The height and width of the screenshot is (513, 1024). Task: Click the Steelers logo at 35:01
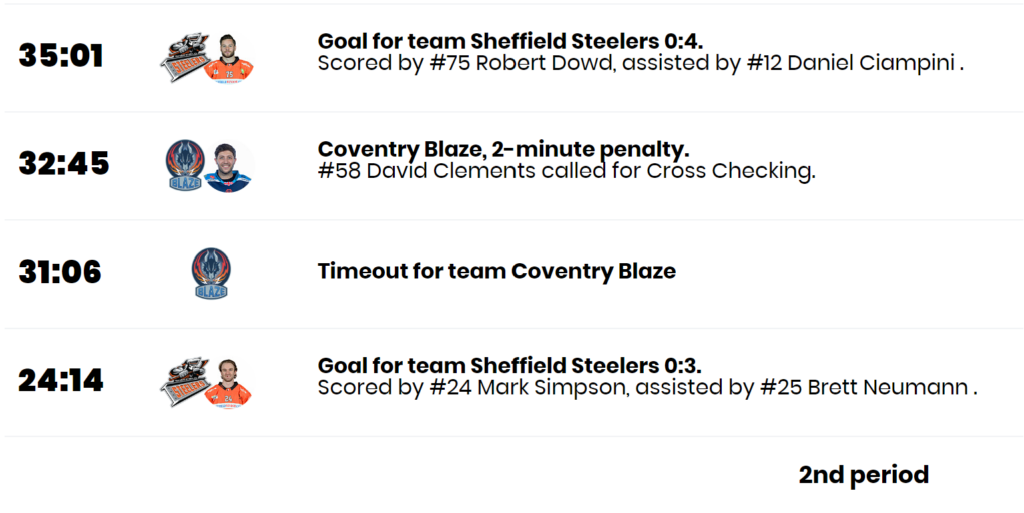(184, 59)
